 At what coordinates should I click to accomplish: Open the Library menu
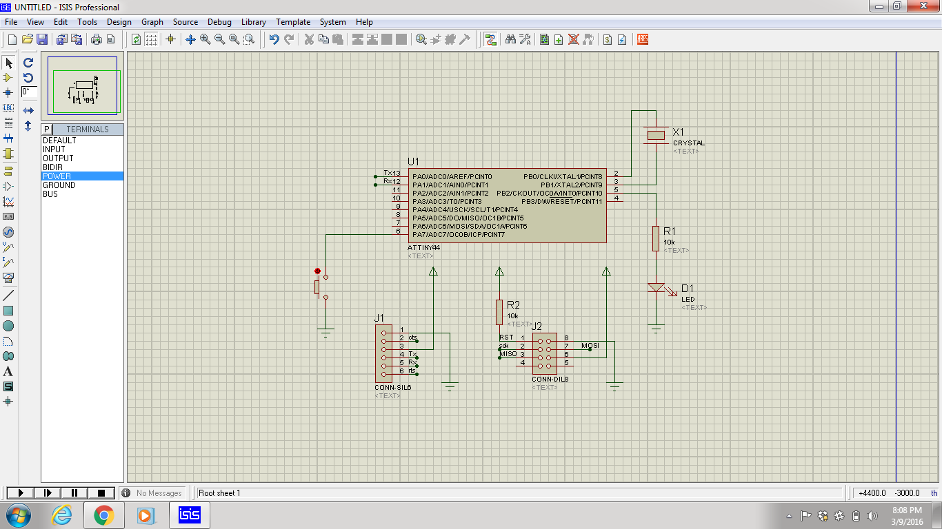click(x=254, y=22)
